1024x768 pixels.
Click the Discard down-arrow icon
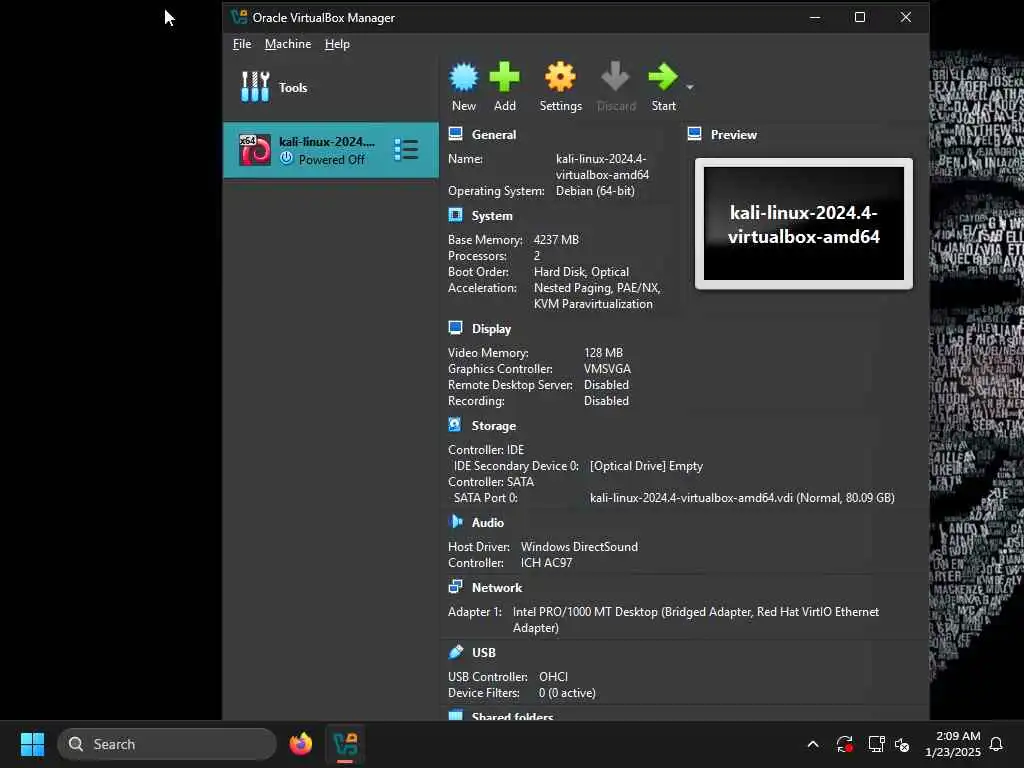click(615, 77)
